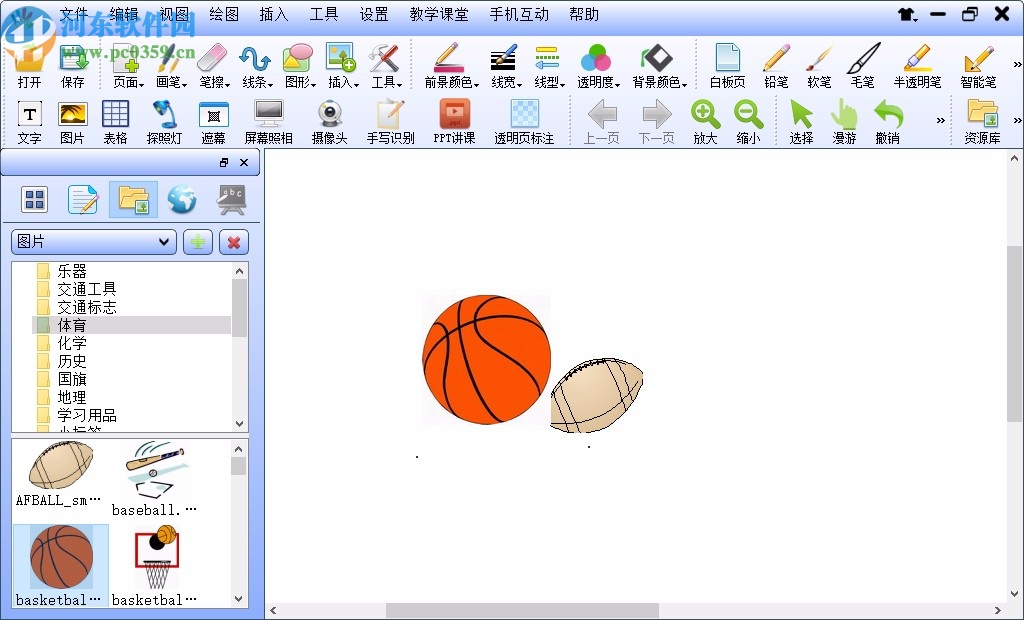Image resolution: width=1024 pixels, height=620 pixels.
Task: Select the basketball hoop thumbnail
Action: pyautogui.click(x=155, y=565)
